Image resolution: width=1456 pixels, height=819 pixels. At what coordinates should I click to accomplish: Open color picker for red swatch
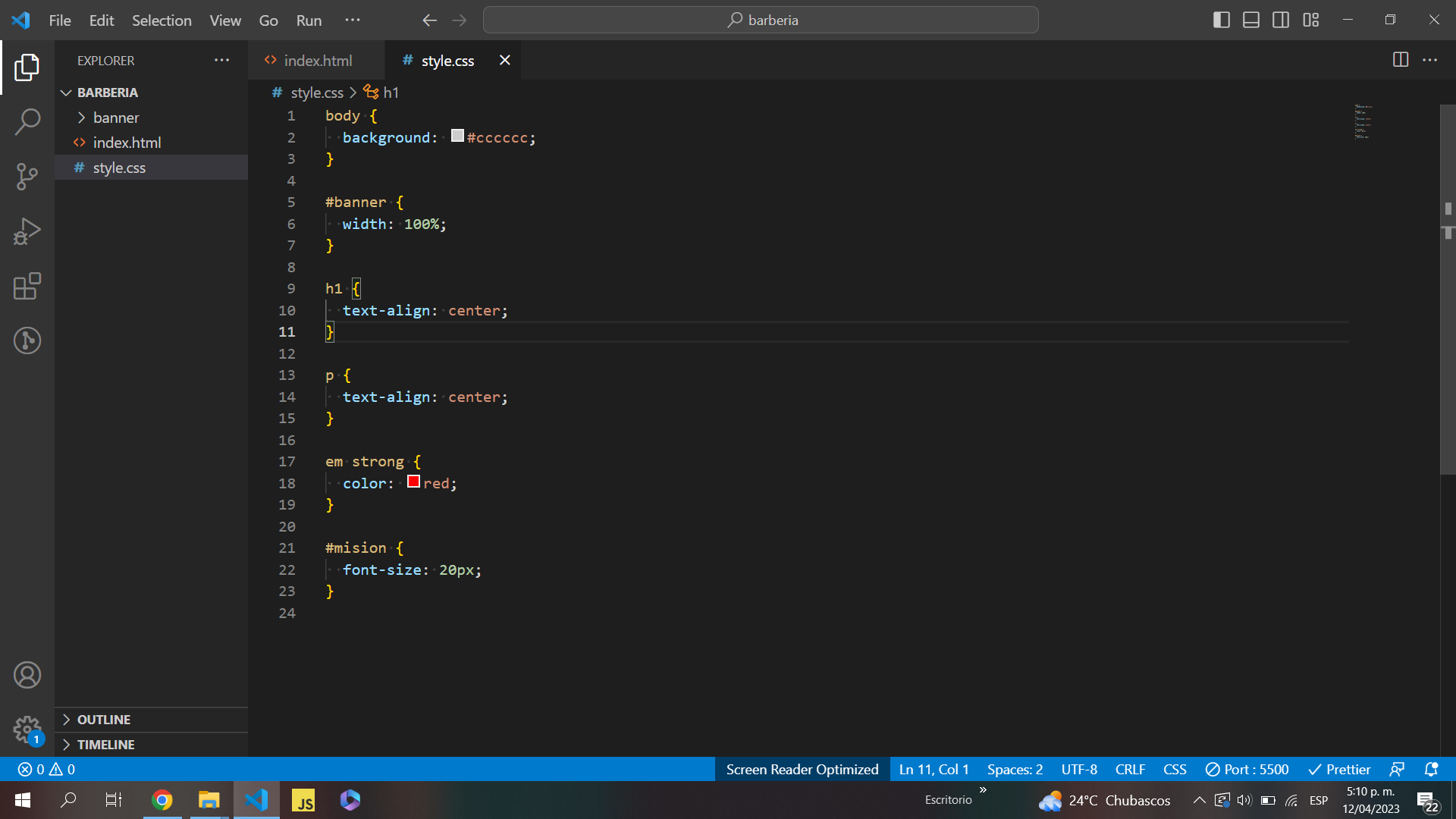pos(413,482)
